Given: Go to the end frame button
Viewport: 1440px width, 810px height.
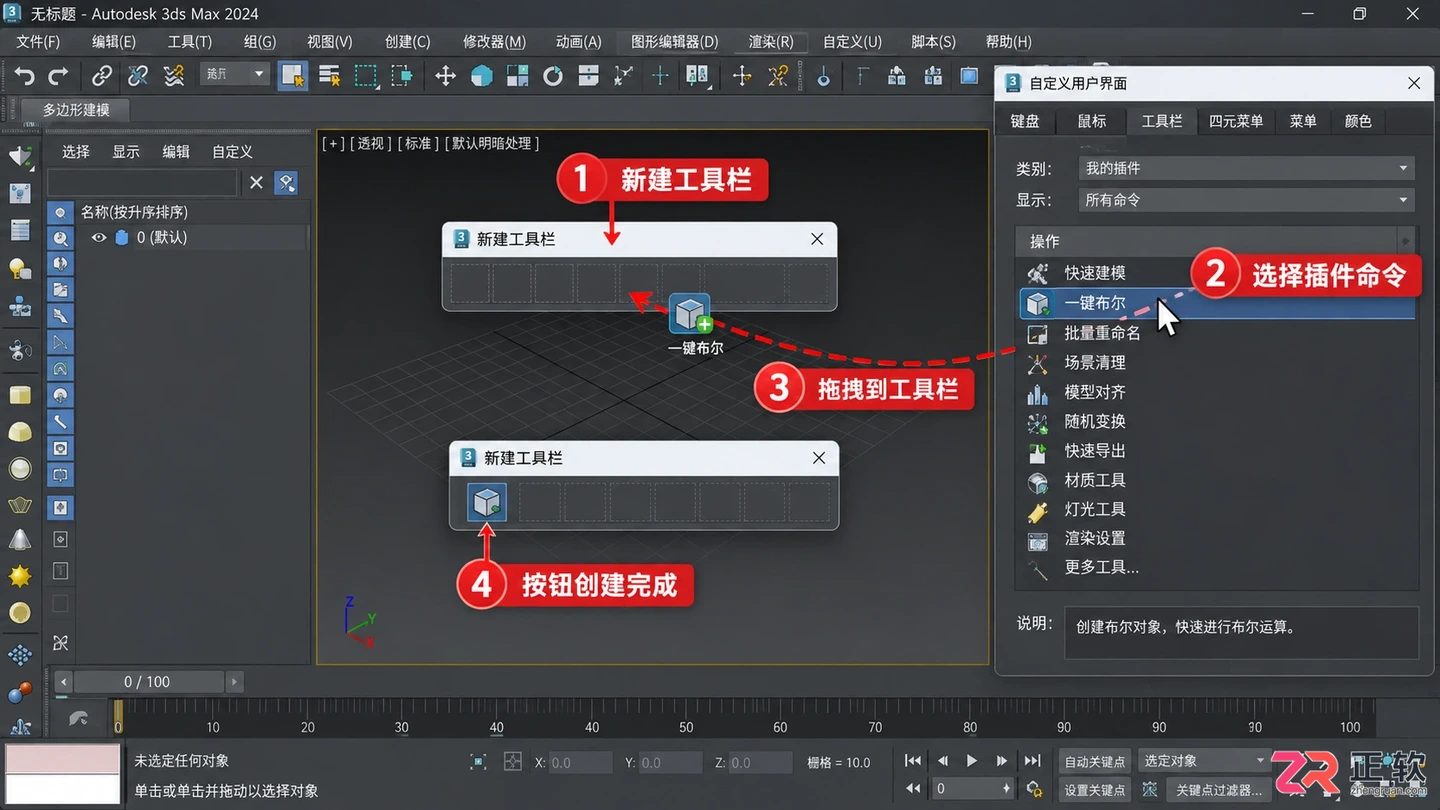Looking at the screenshot, I should [1032, 762].
